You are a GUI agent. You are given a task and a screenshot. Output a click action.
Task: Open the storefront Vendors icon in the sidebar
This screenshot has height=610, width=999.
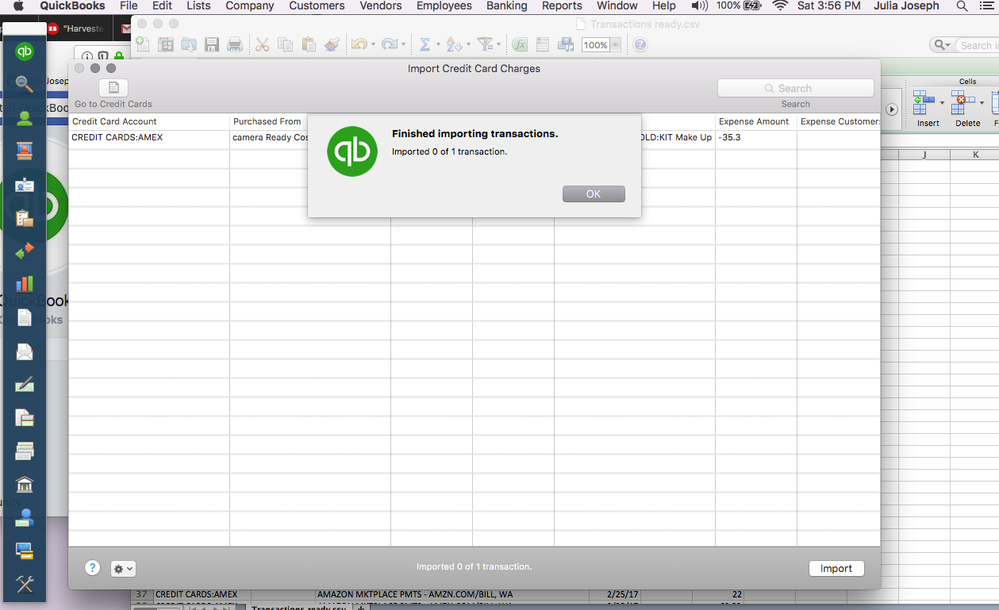24,151
